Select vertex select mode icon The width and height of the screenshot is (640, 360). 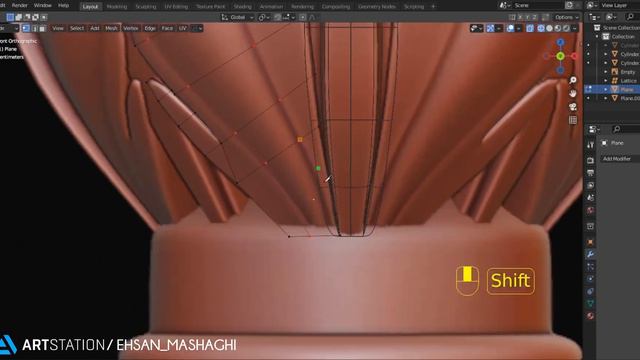point(26,28)
